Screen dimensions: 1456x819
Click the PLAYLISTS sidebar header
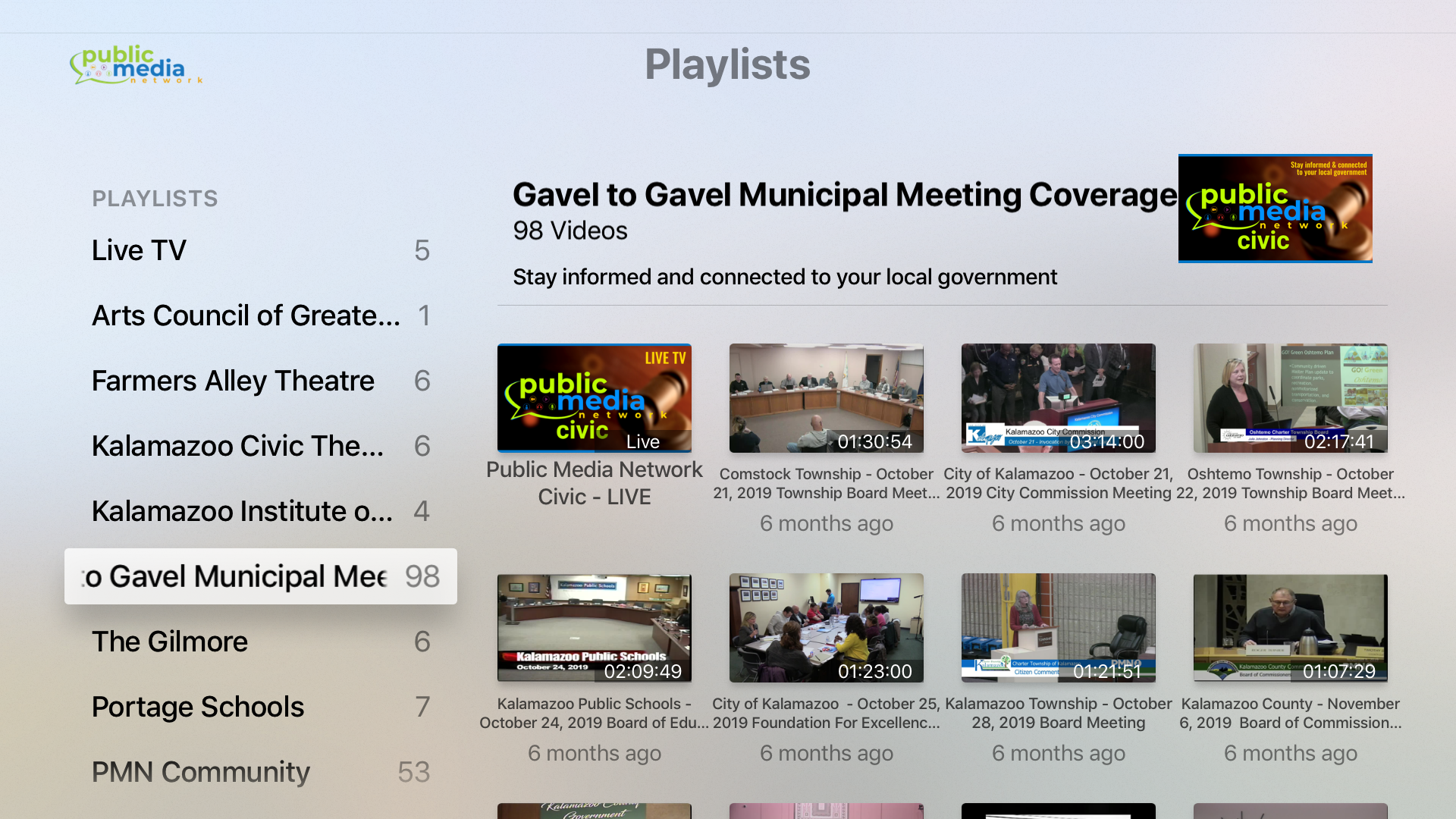[x=155, y=199]
